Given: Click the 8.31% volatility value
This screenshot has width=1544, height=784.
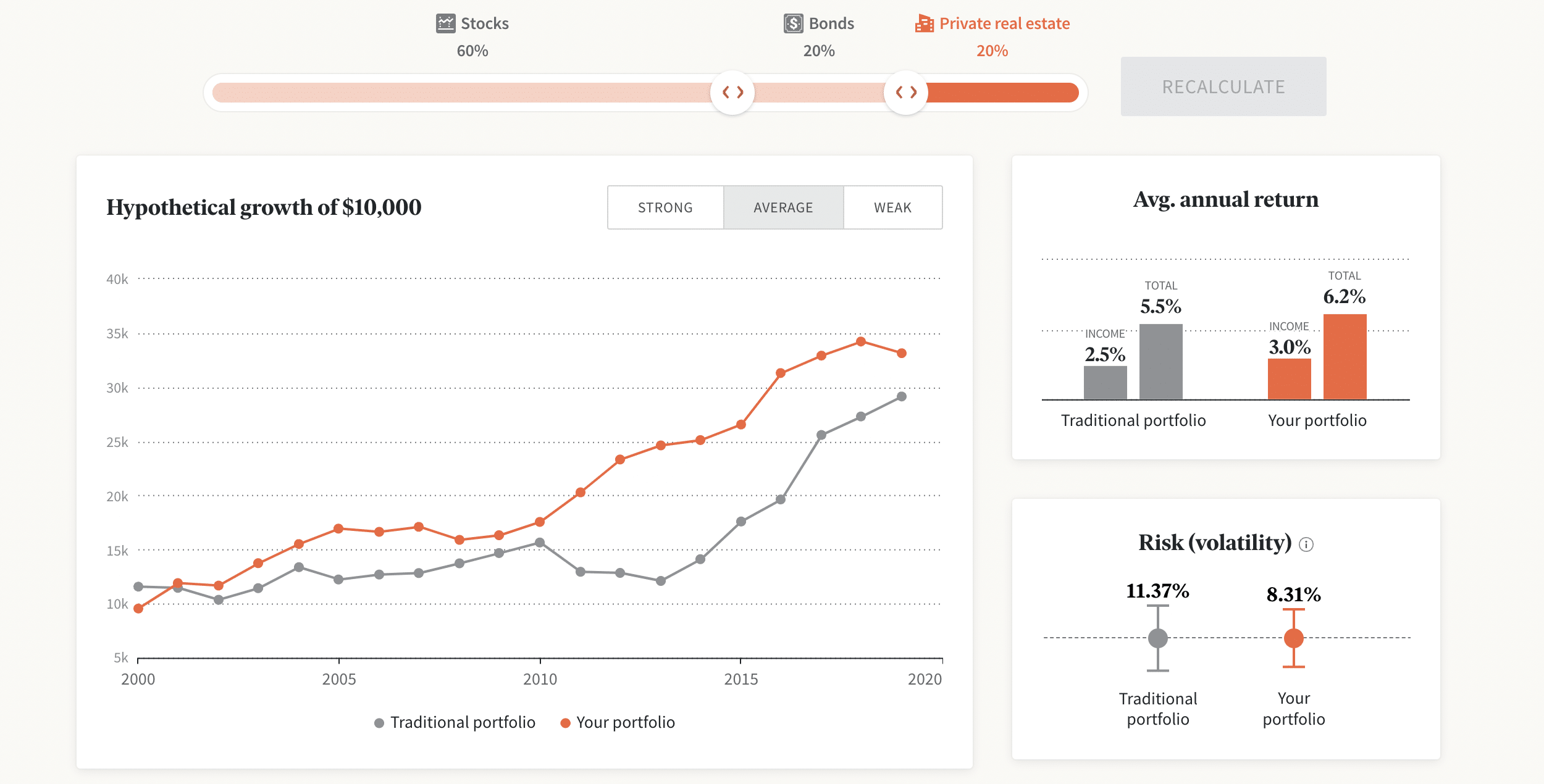Looking at the screenshot, I should 1294,594.
